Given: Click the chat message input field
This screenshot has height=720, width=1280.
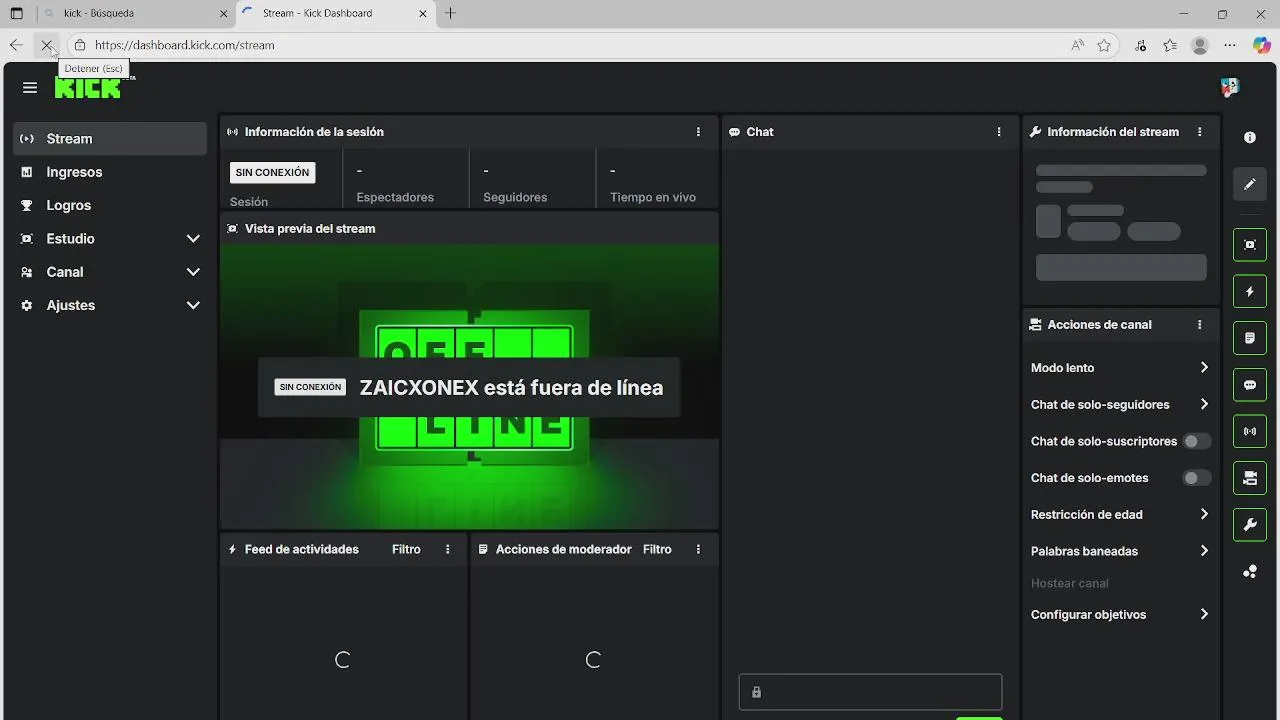Looking at the screenshot, I should tap(870, 692).
